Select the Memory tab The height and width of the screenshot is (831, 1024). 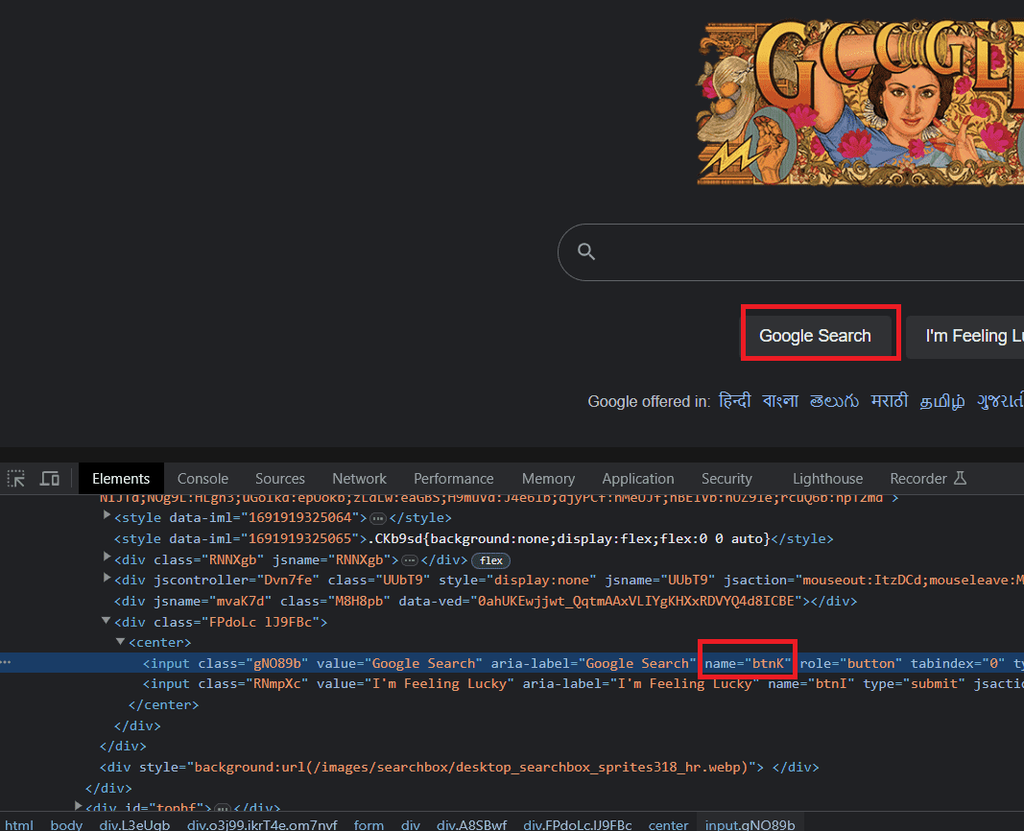(x=548, y=478)
